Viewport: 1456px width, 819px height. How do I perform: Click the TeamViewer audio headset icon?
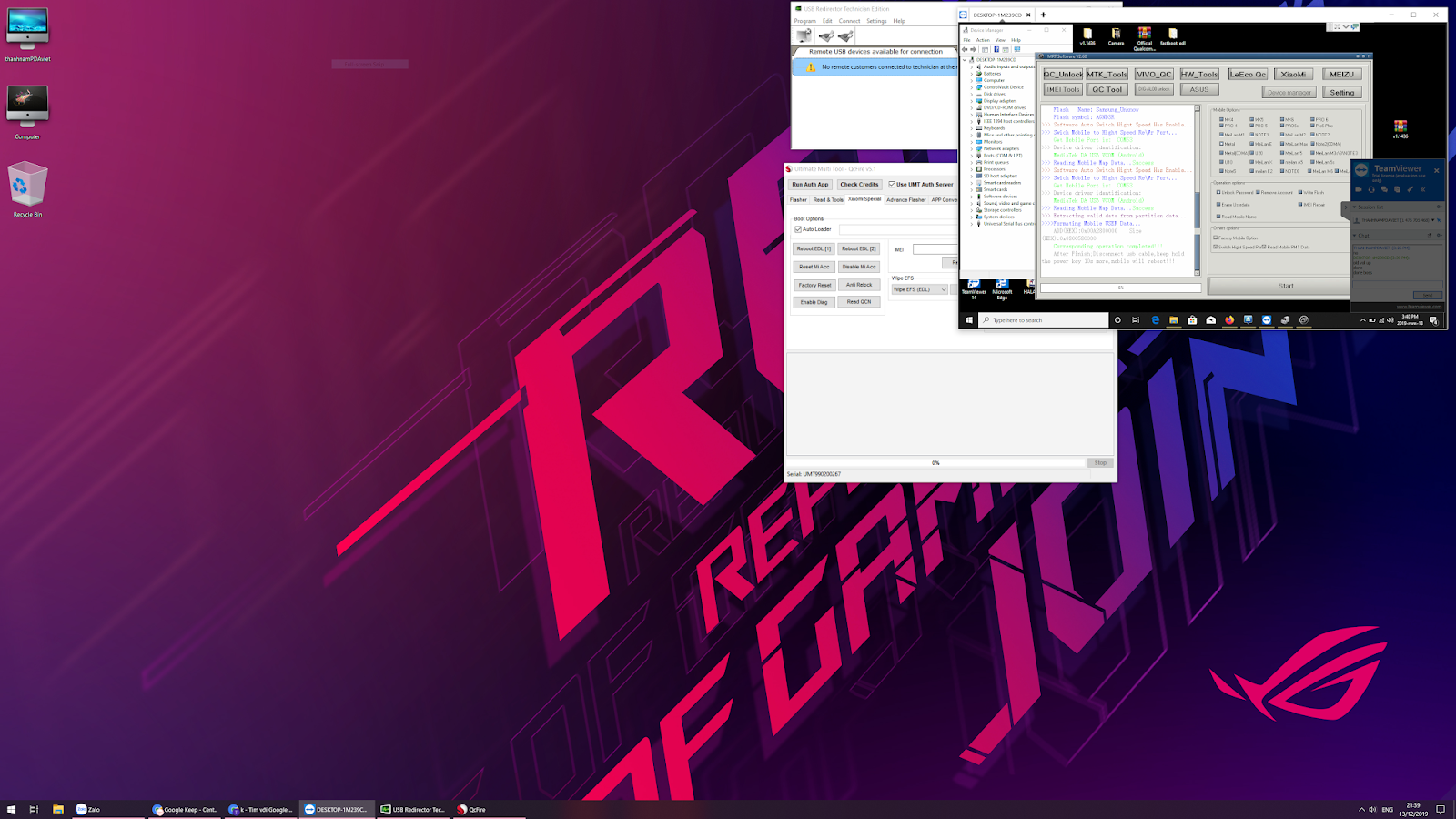(x=1371, y=189)
